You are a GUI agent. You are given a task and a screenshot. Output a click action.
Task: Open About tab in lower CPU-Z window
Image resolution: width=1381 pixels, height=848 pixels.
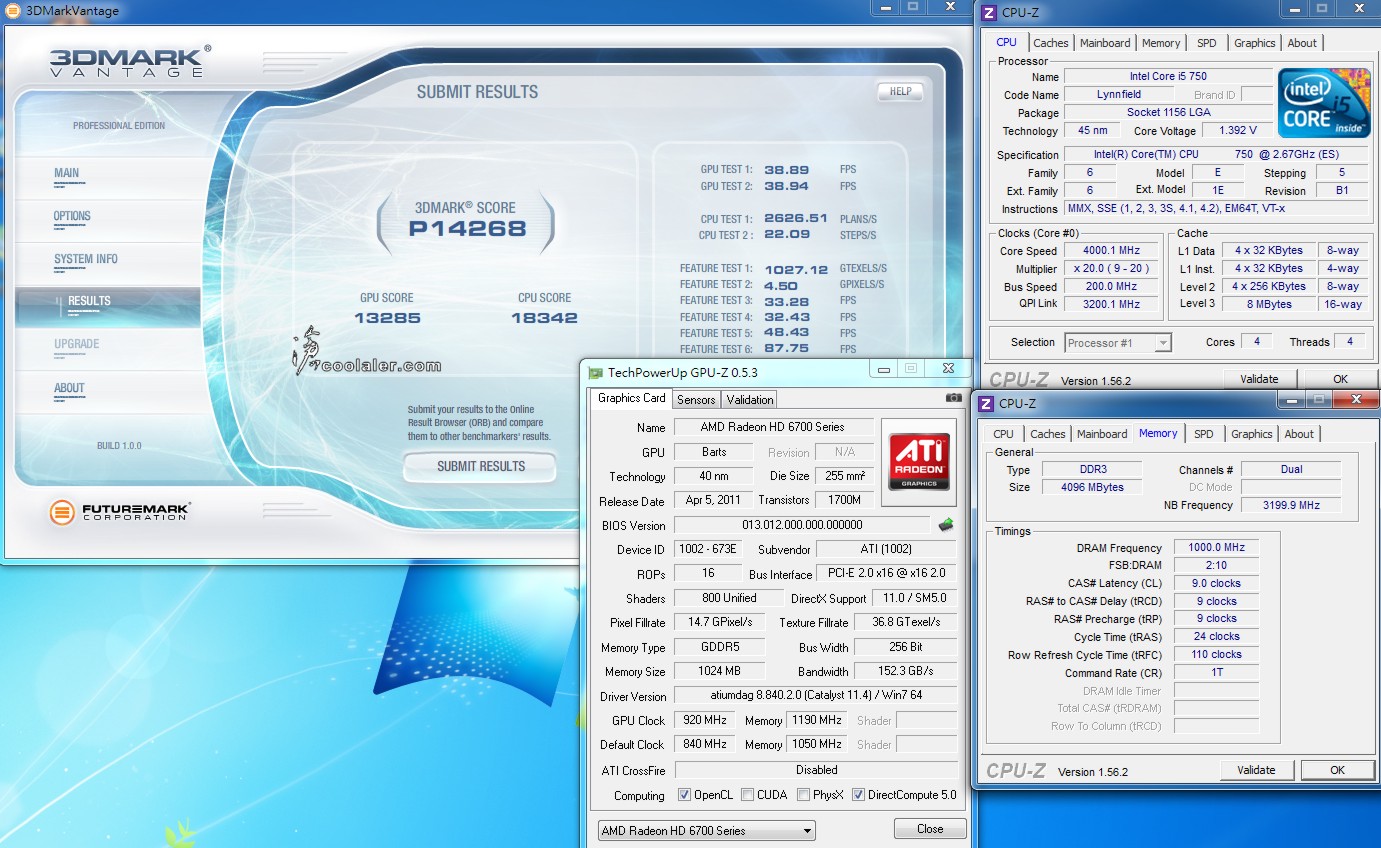[x=1299, y=434]
